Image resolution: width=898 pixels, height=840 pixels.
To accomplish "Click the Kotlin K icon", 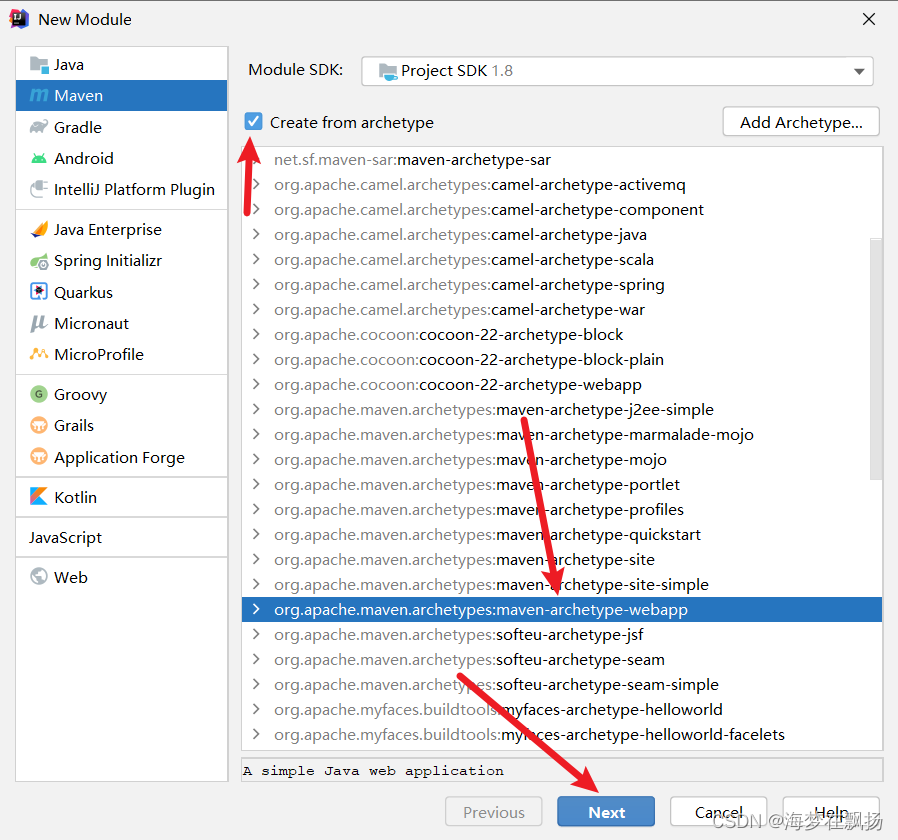I will tap(38, 496).
